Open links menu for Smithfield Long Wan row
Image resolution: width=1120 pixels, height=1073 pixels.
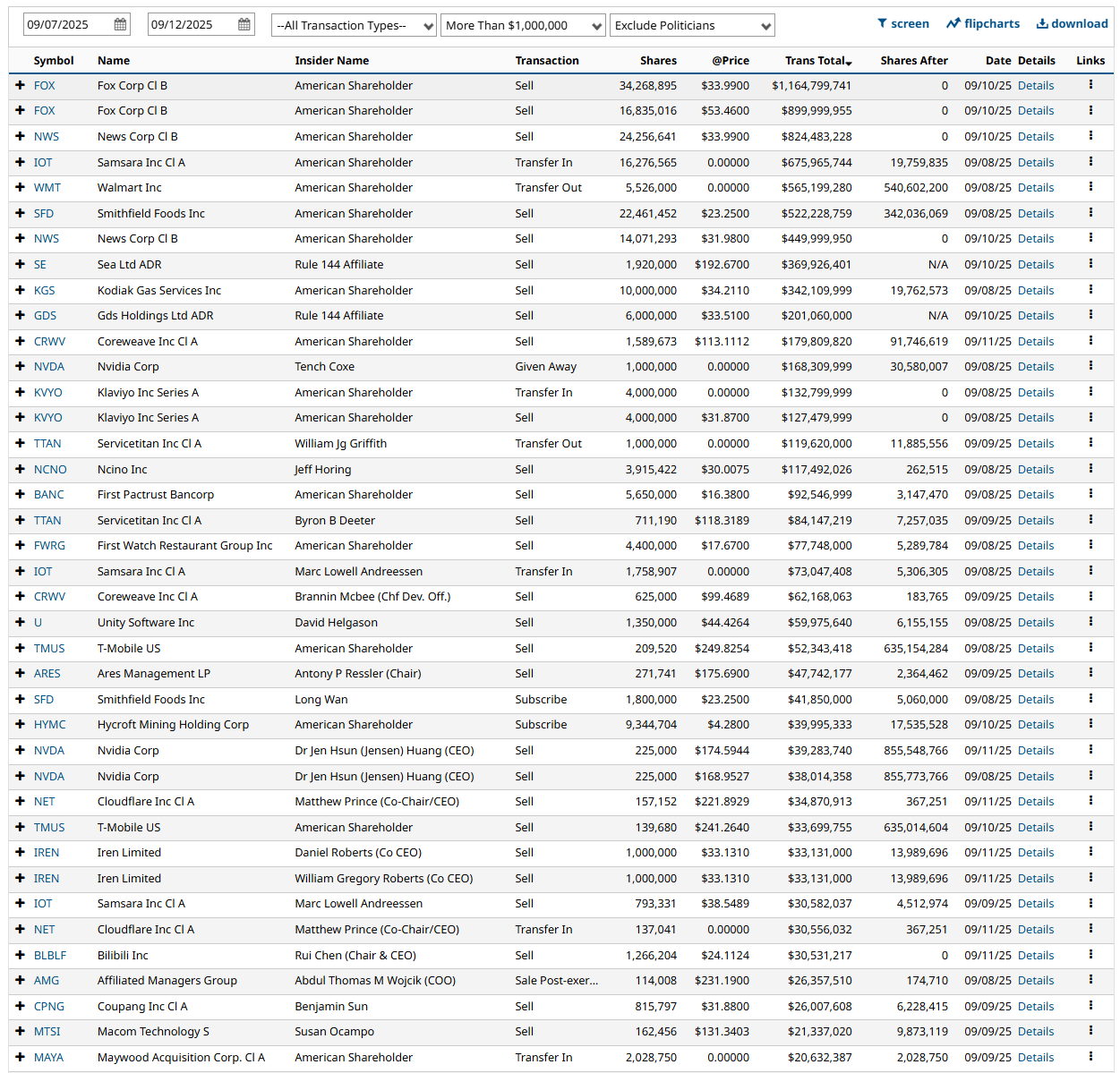pos(1090,699)
